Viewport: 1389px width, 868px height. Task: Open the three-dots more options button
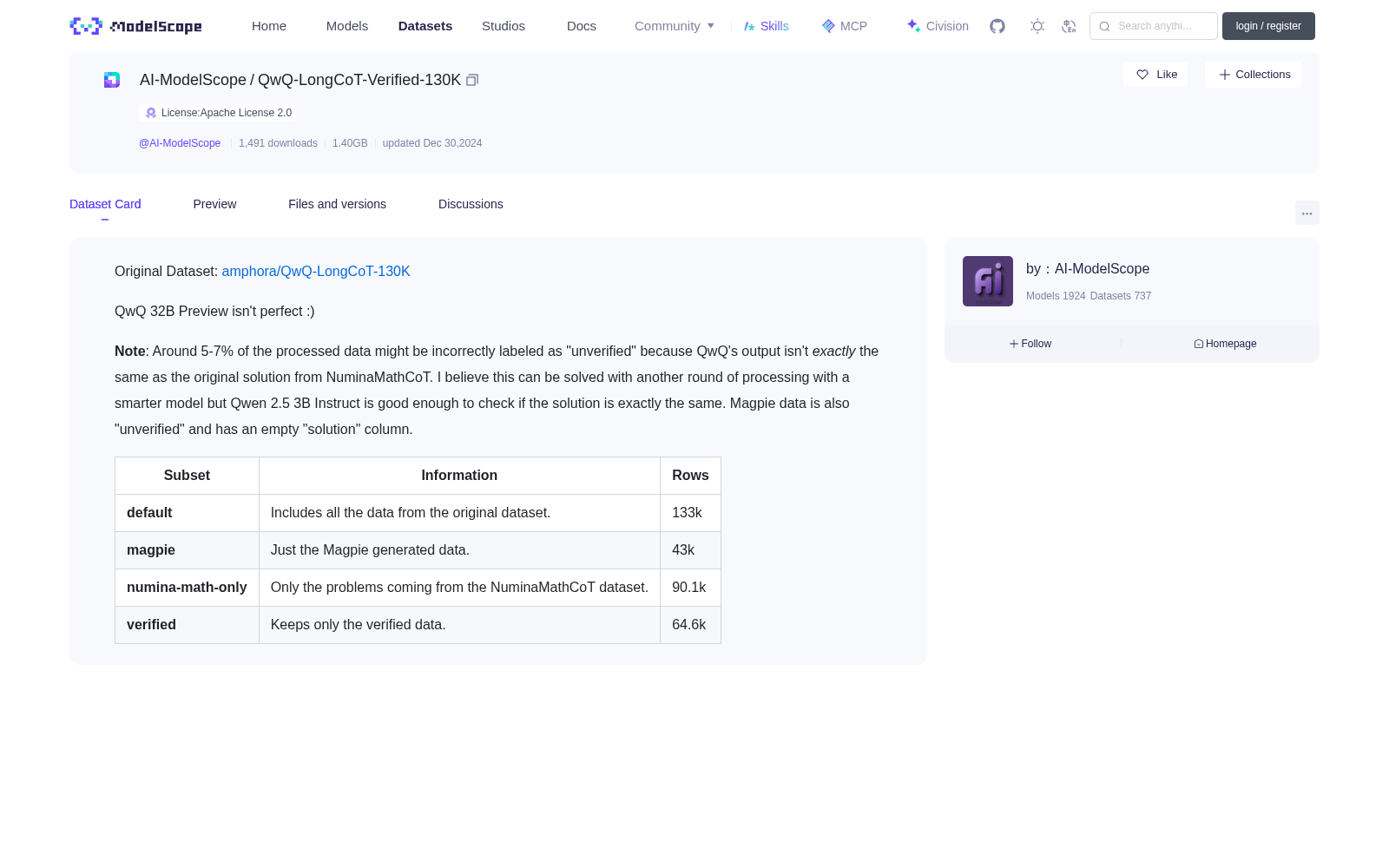pos(1307,213)
